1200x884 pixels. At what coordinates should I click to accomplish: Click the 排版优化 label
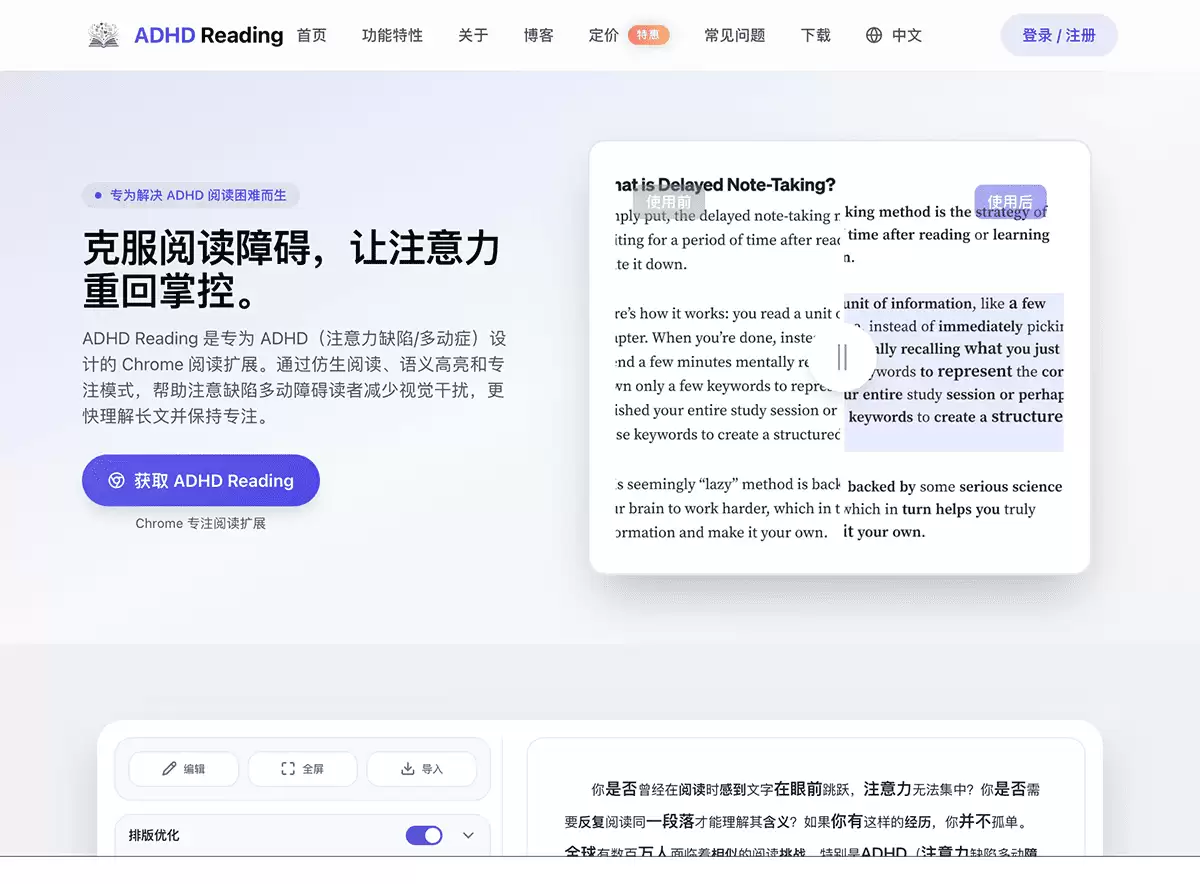(x=154, y=835)
